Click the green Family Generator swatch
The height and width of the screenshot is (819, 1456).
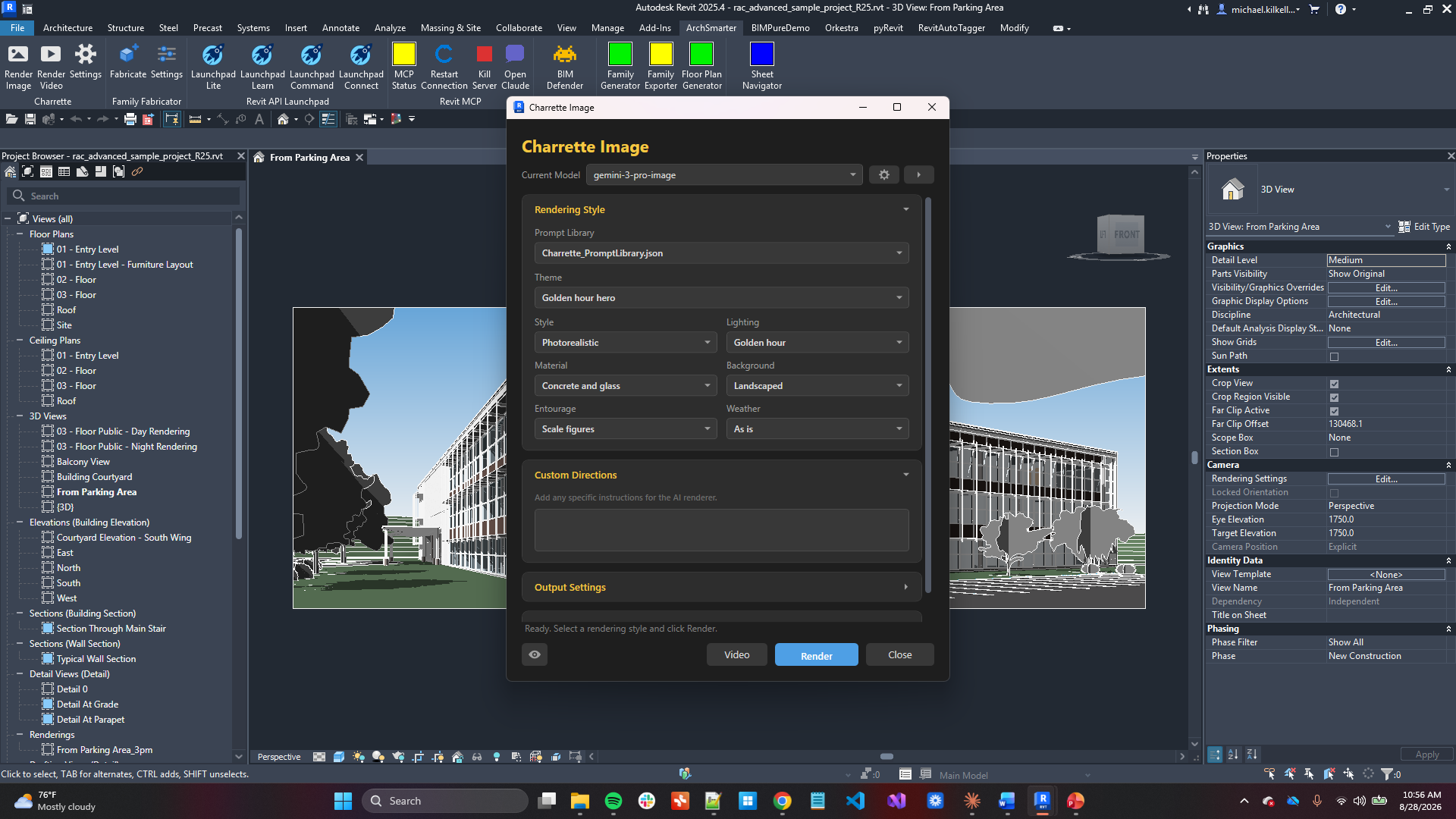620,55
